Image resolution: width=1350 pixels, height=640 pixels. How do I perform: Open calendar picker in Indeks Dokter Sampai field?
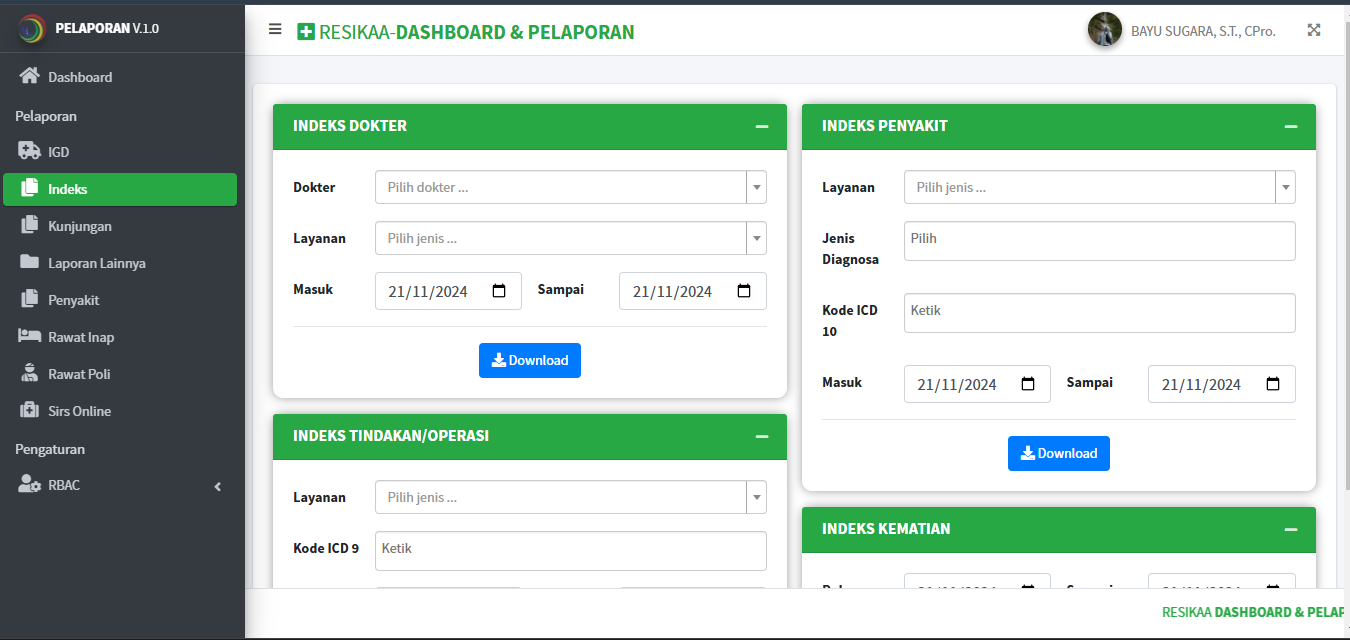(744, 291)
